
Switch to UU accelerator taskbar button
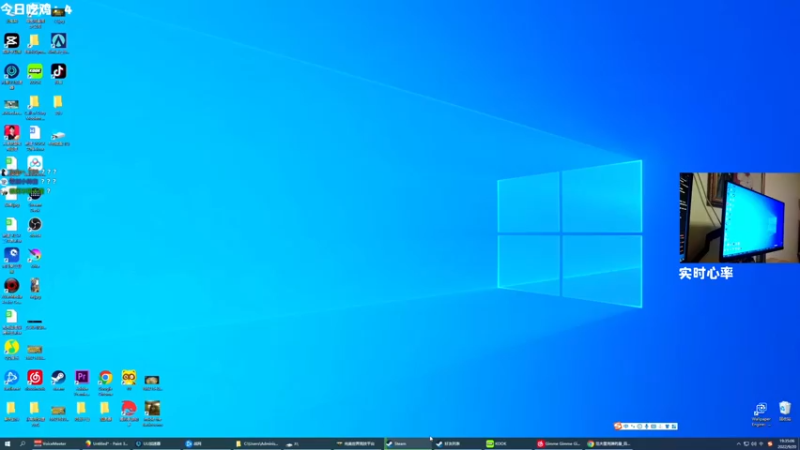pyautogui.click(x=157, y=444)
